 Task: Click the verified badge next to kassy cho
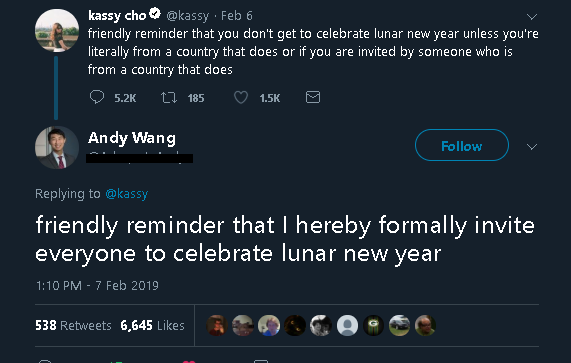click(155, 14)
